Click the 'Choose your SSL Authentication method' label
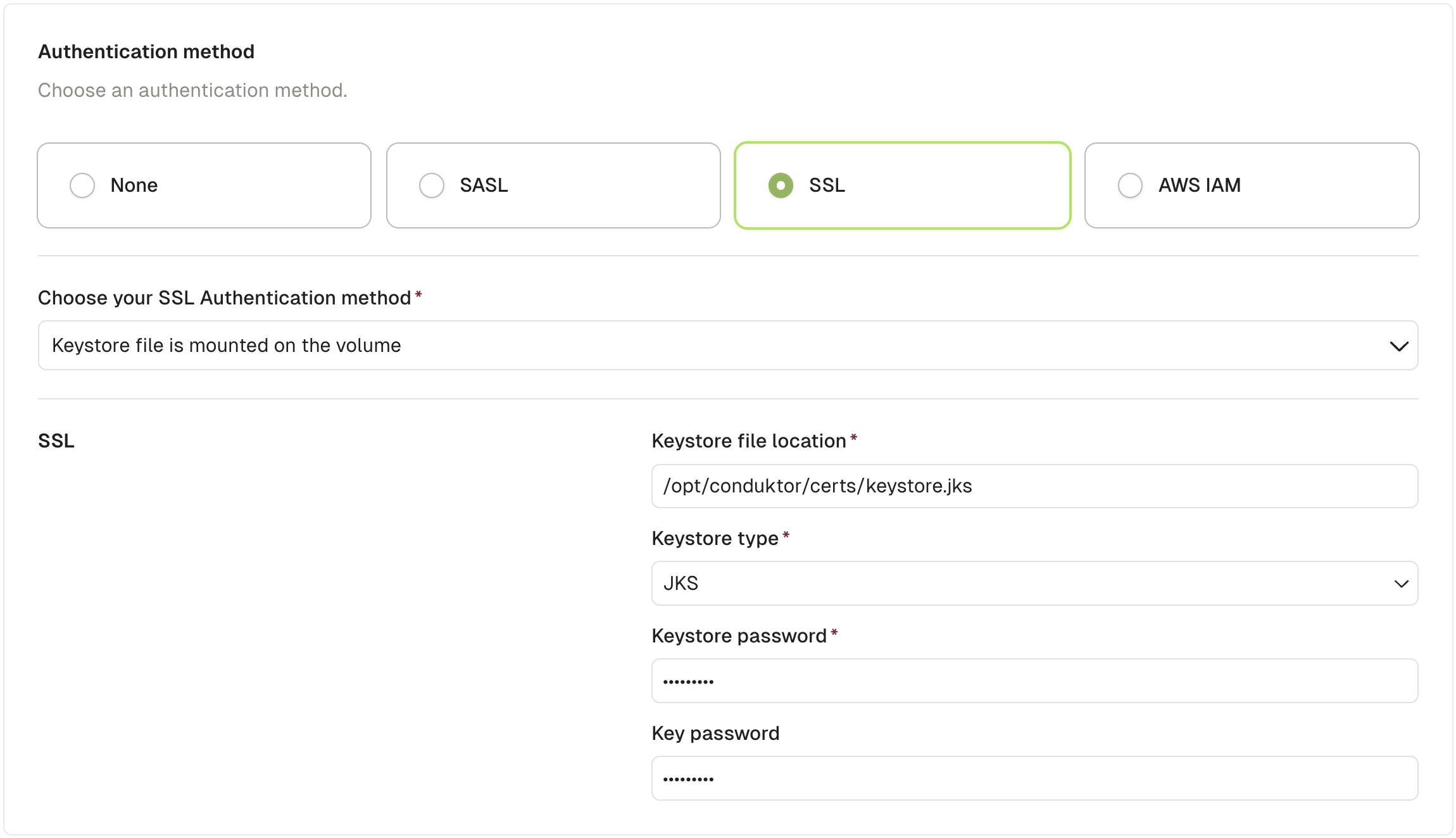The width and height of the screenshot is (1456, 838). [x=224, y=298]
